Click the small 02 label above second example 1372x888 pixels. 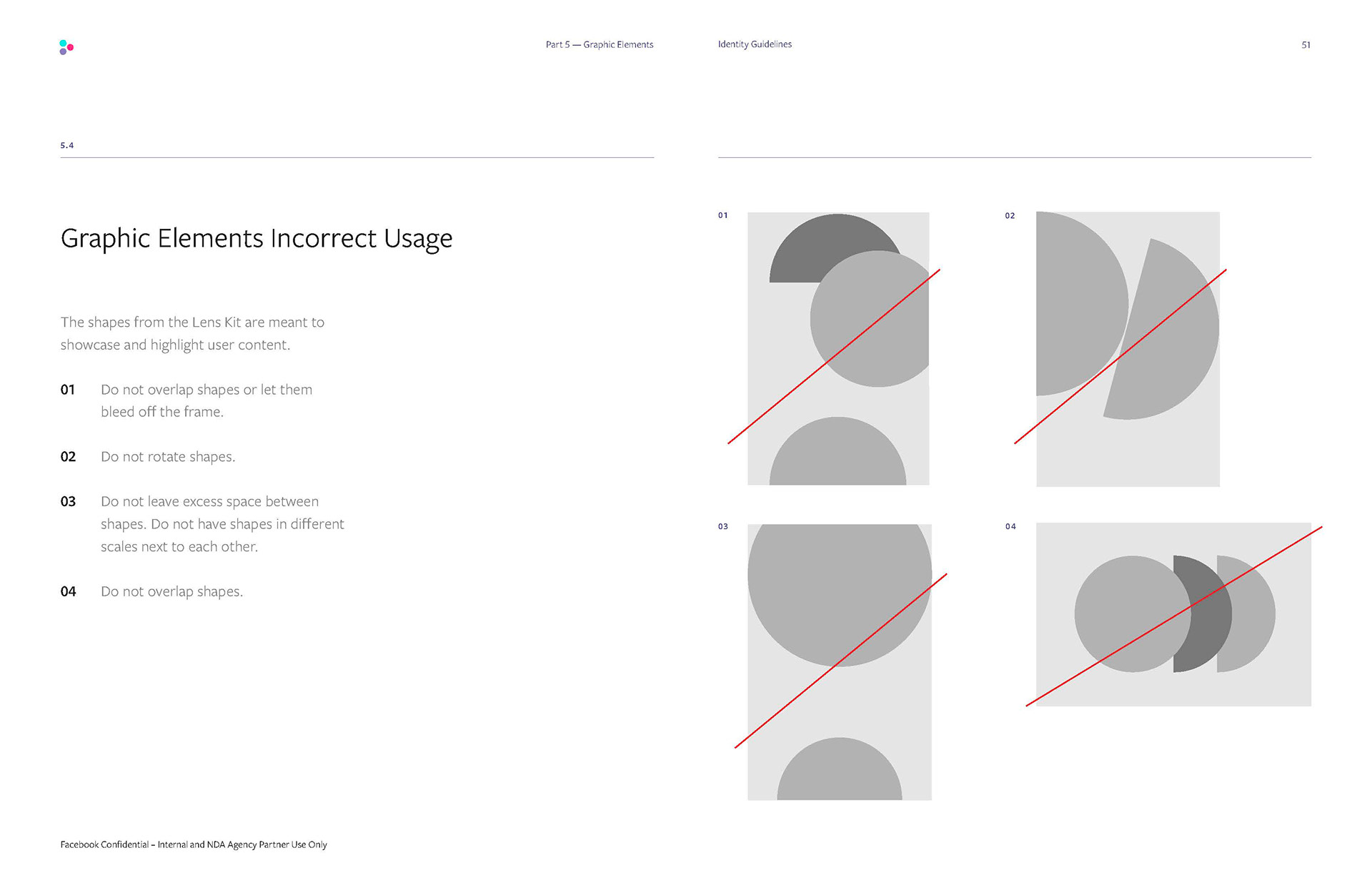click(1010, 216)
